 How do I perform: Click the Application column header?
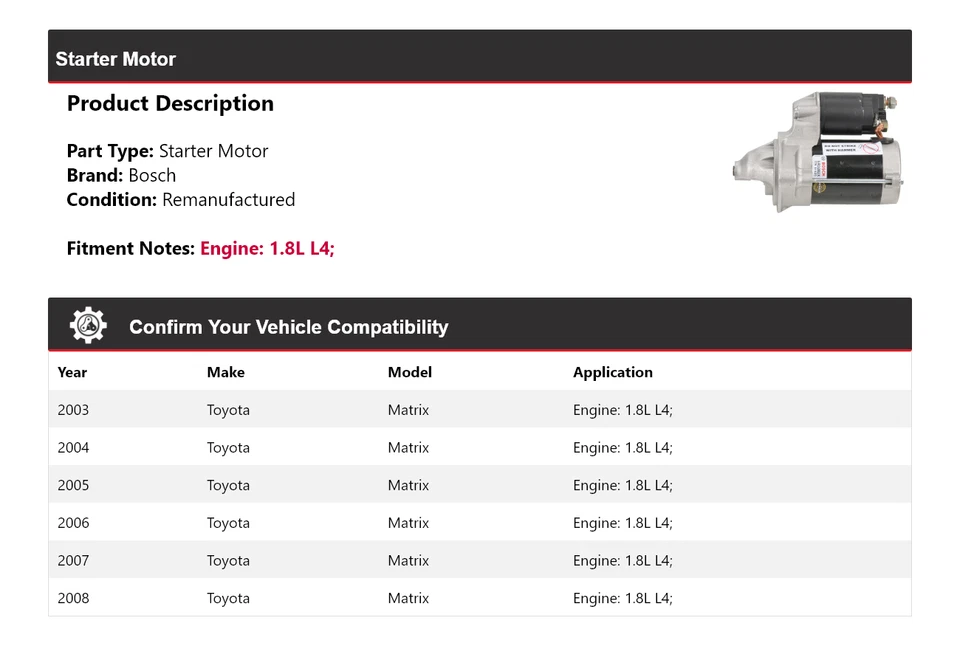click(x=612, y=372)
